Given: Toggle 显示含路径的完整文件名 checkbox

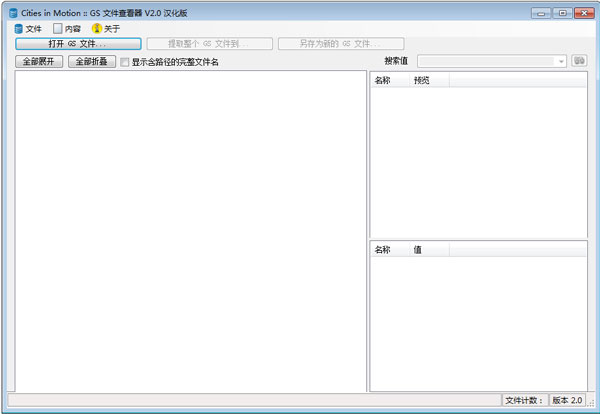Looking at the screenshot, I should pos(124,62).
